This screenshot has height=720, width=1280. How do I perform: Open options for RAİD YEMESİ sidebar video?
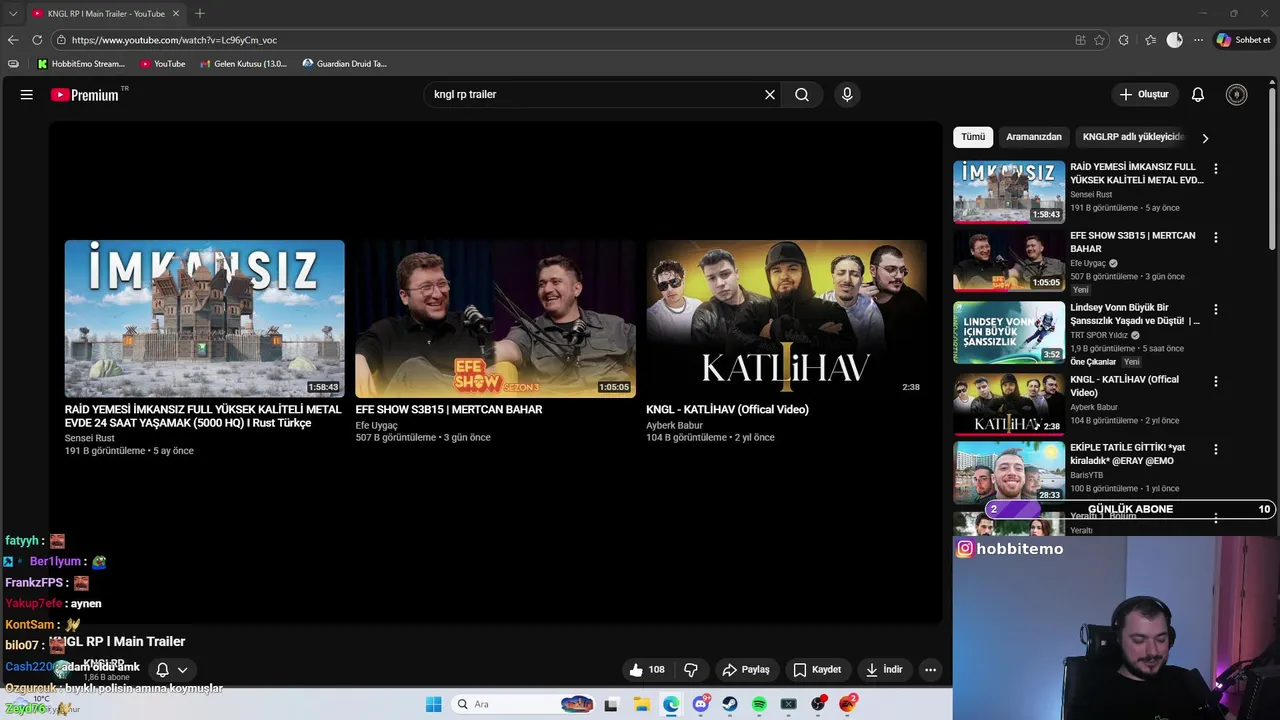(x=1216, y=169)
